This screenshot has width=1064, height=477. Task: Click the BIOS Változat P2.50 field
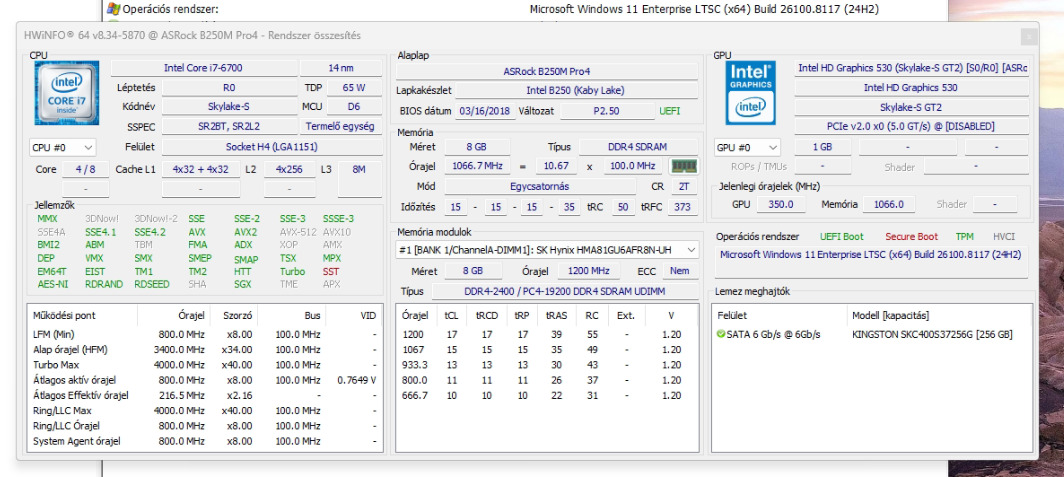605,111
